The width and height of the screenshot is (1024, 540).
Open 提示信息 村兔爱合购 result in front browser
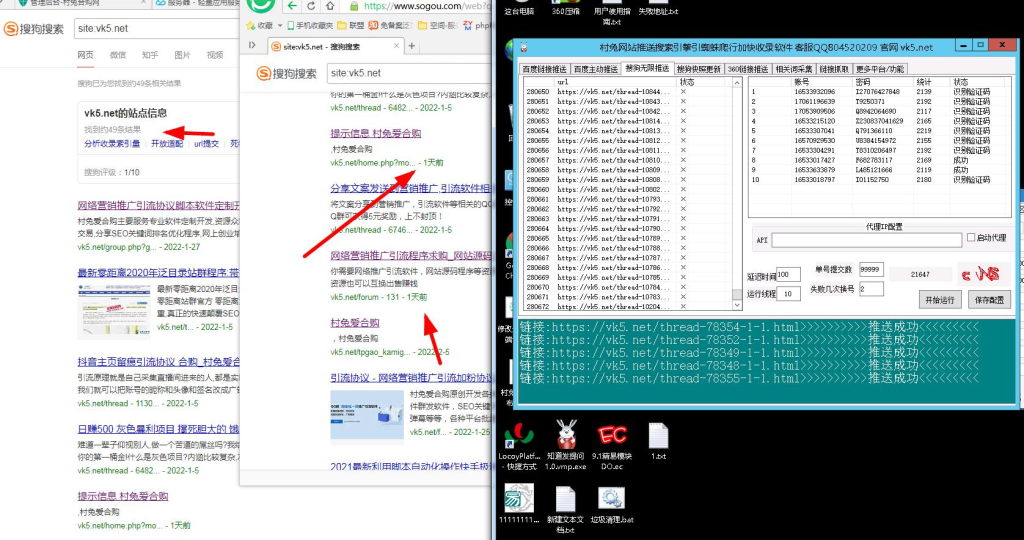pos(376,133)
